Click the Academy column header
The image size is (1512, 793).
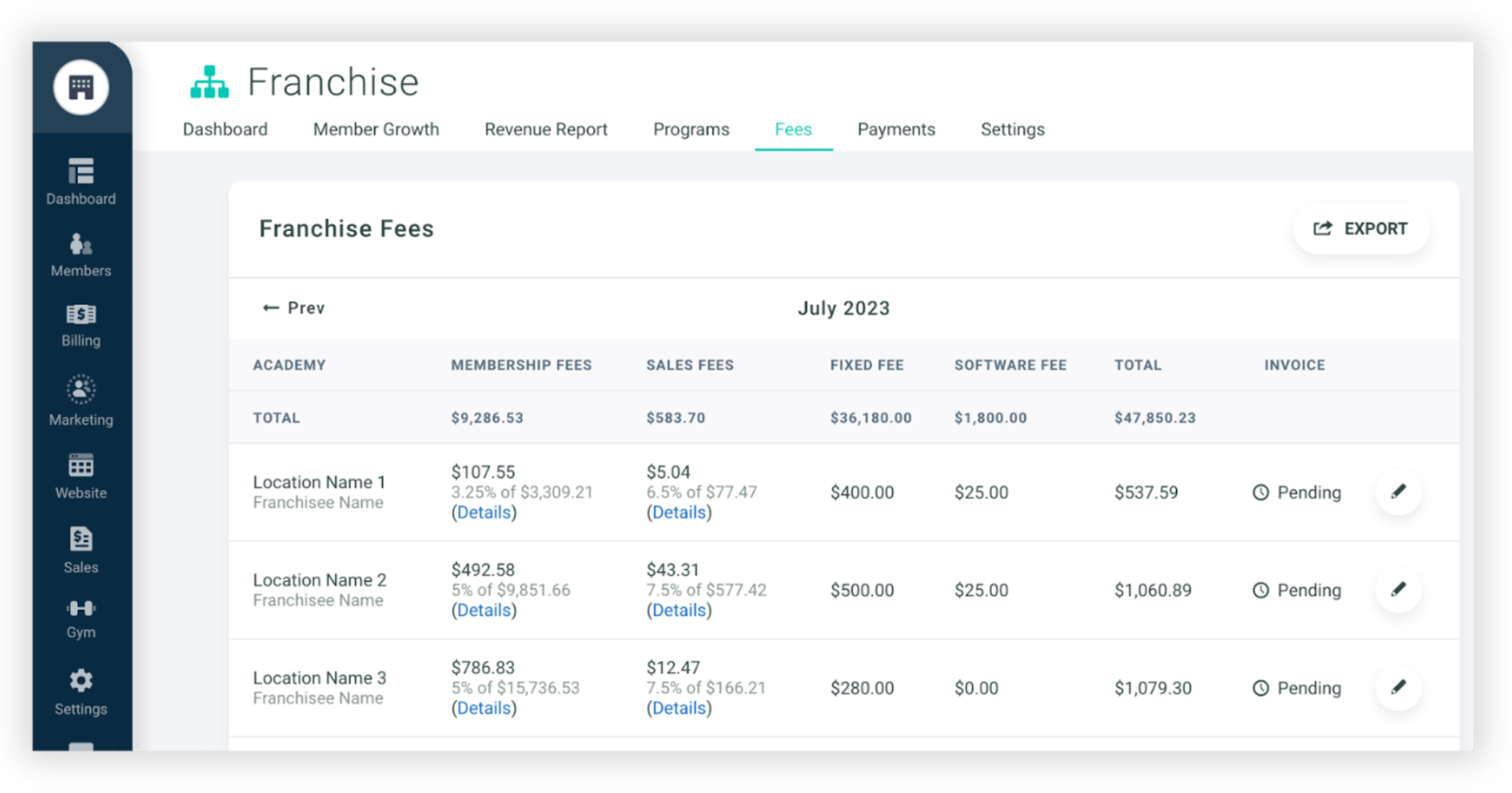coord(289,365)
